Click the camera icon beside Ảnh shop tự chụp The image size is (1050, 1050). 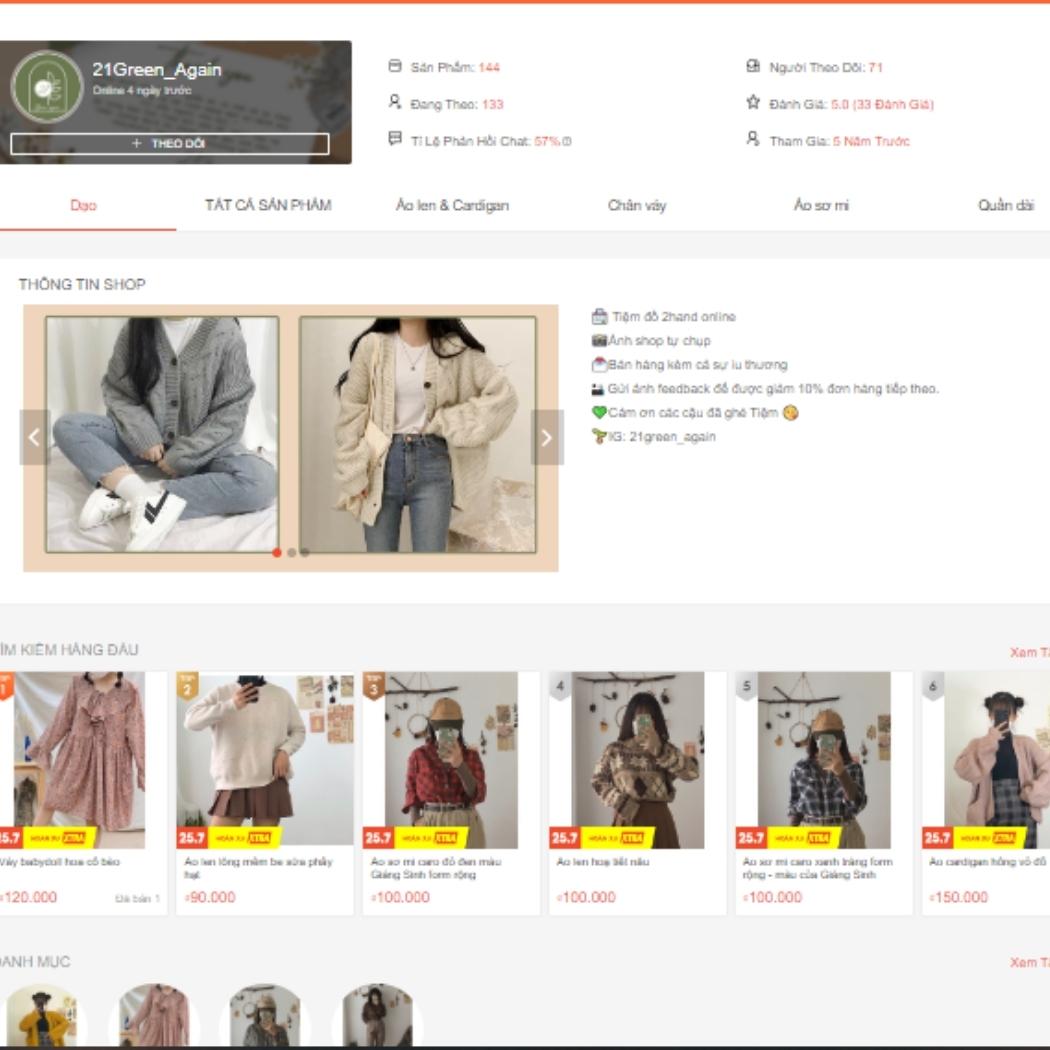tap(599, 340)
